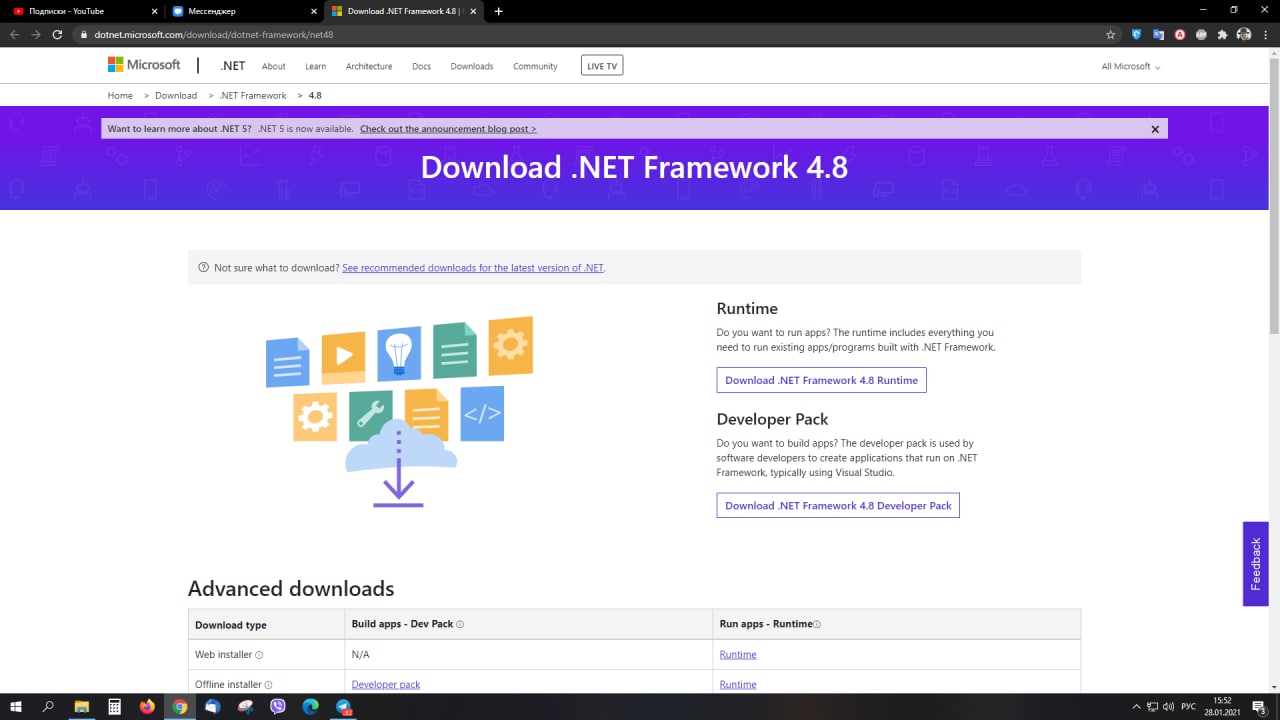
Task: Reload the page with refresh icon
Action: 57,34
